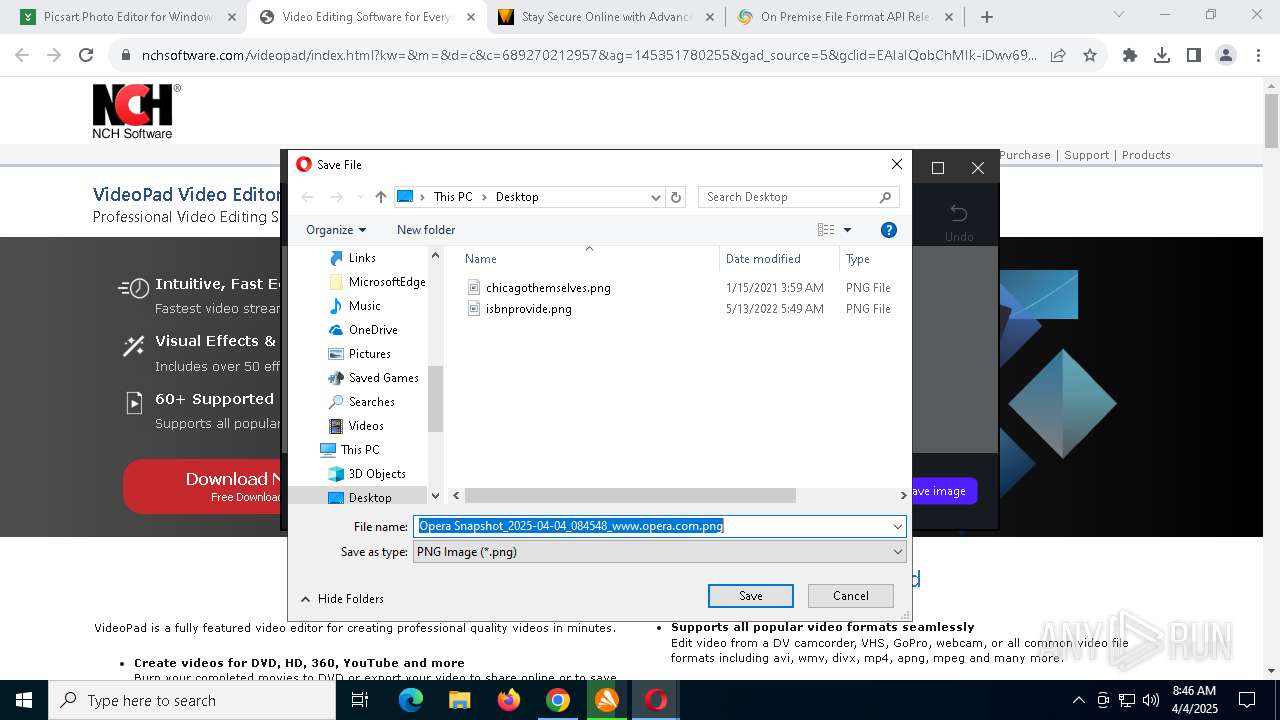
Task: Go up one folder level
Action: pyautogui.click(x=381, y=197)
